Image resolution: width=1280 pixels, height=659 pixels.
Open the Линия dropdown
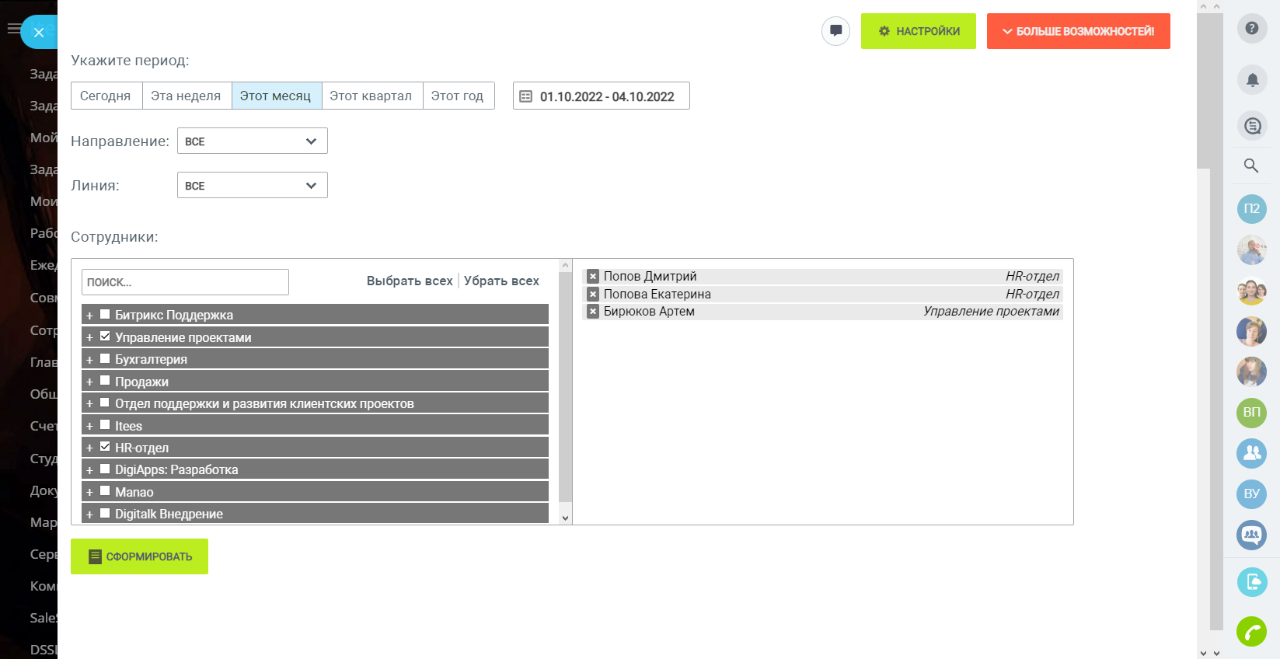tap(252, 185)
